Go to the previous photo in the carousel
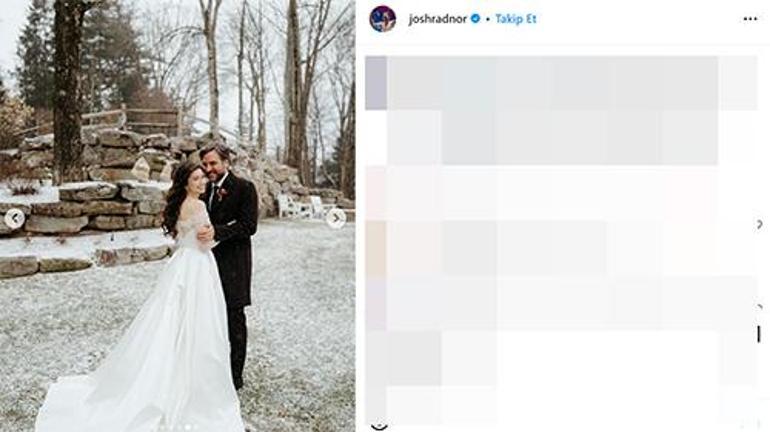 (15, 218)
